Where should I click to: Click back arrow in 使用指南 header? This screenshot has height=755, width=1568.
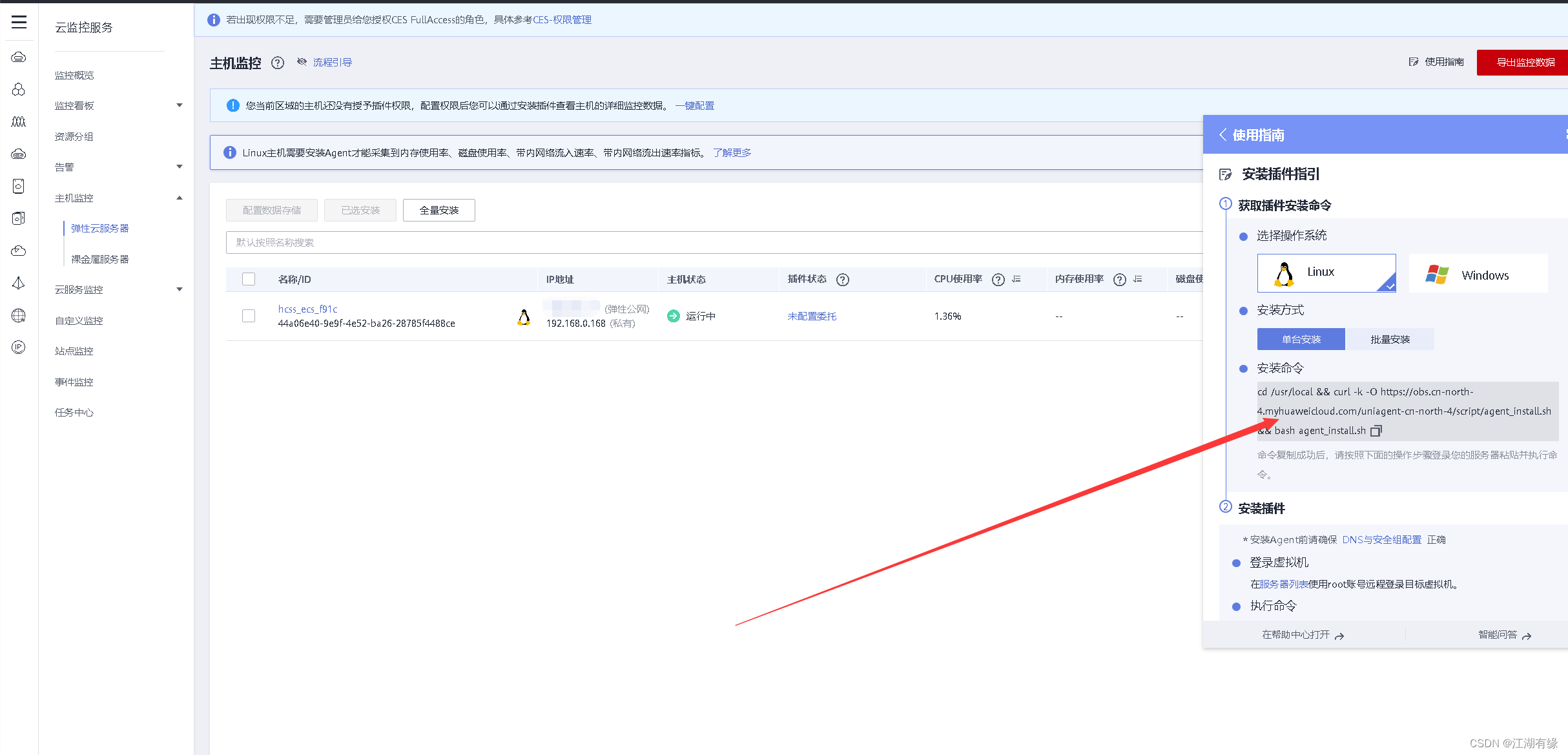click(1222, 134)
